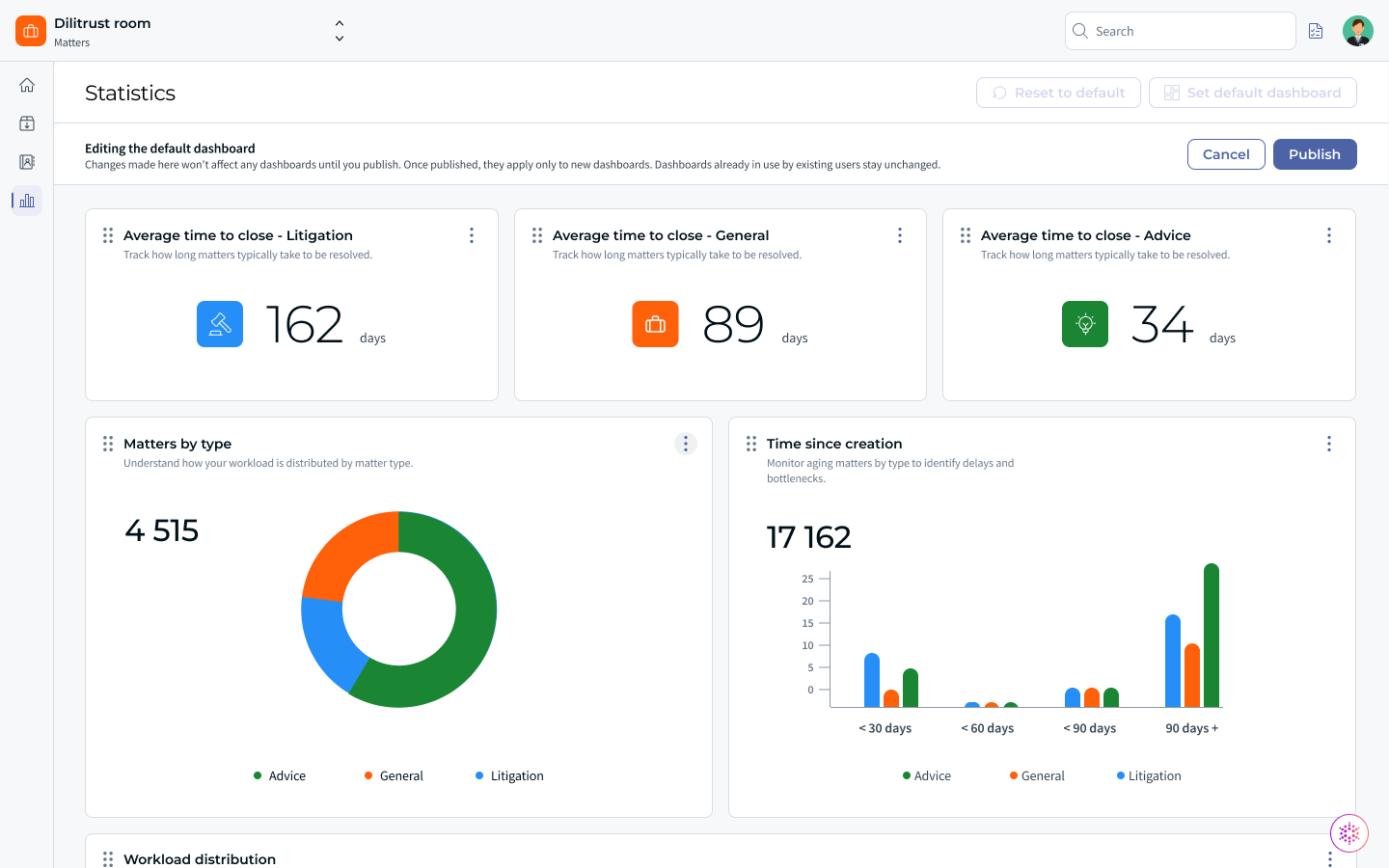Grab the drag handle of Advice card

pyautogui.click(x=966, y=235)
